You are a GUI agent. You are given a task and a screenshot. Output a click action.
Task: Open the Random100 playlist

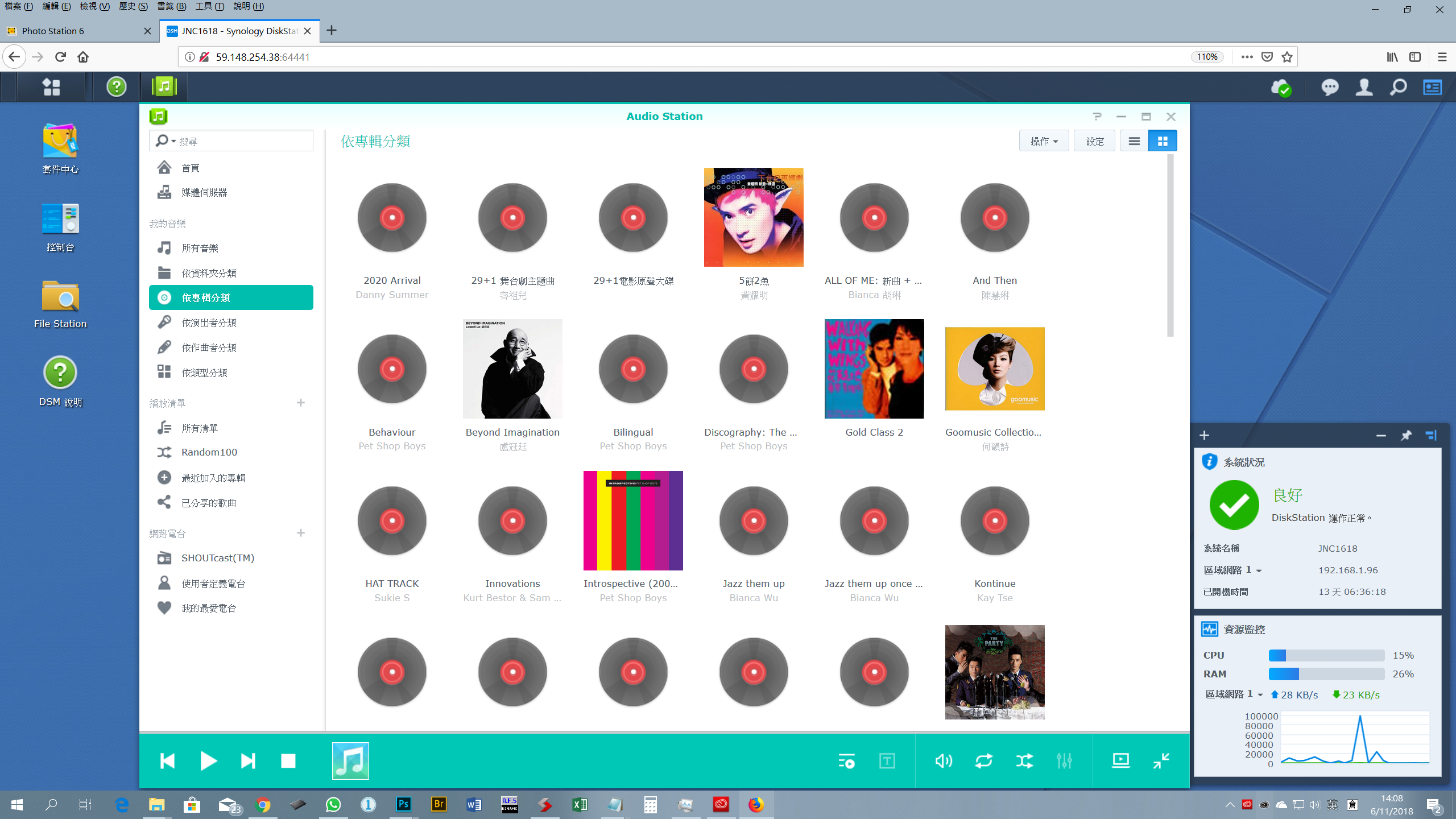coord(231,452)
